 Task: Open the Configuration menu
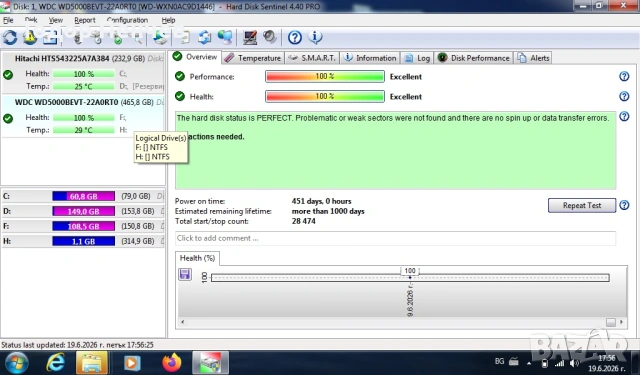pyautogui.click(x=127, y=20)
